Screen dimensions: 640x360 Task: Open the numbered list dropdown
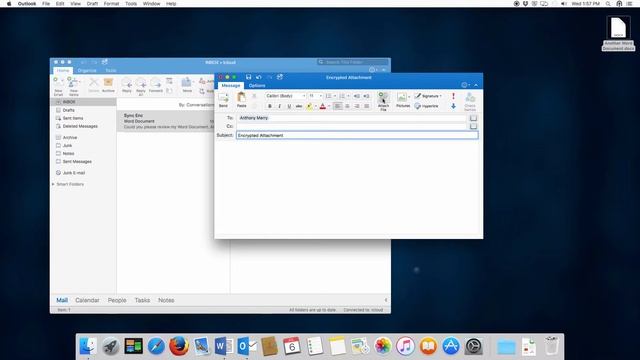(348, 96)
